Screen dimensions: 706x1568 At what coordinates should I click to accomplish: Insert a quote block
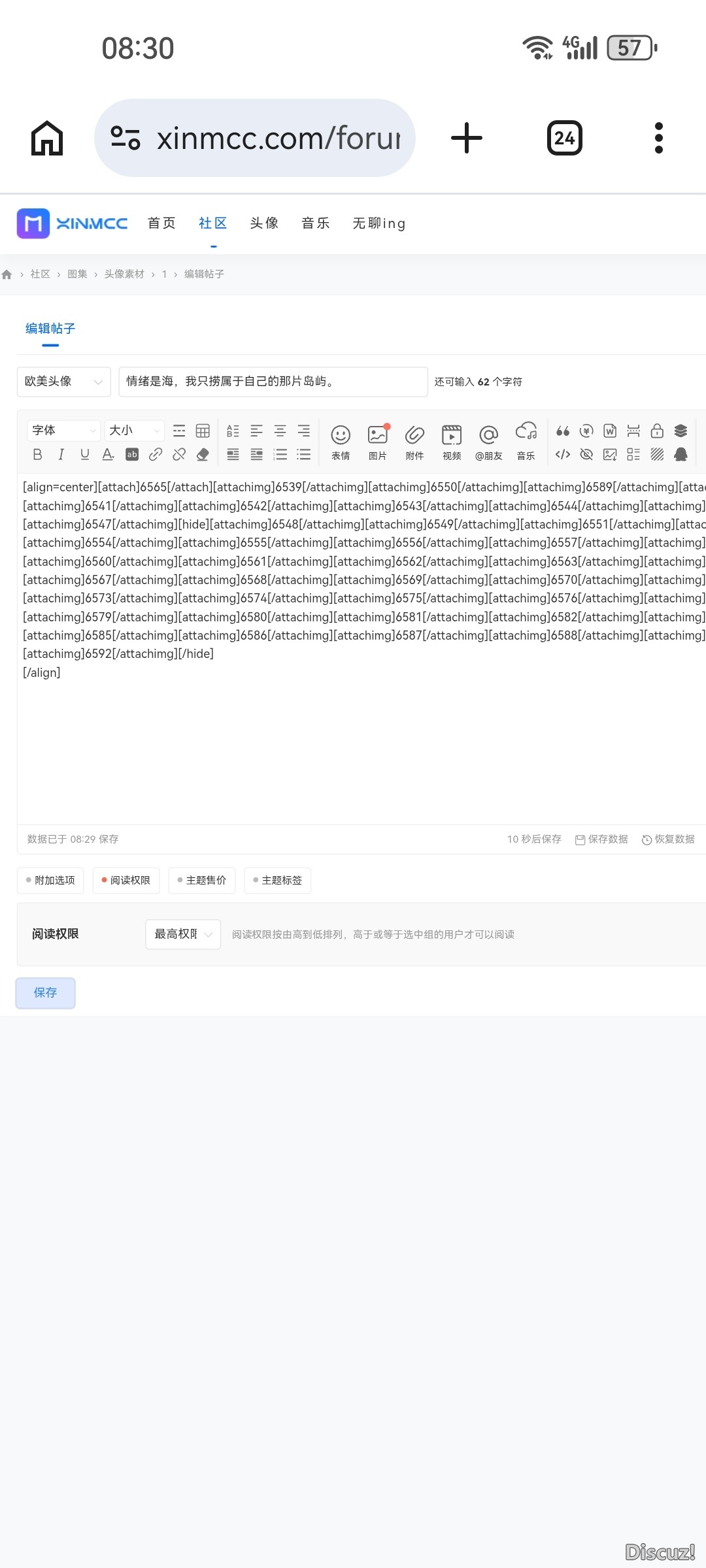tap(563, 431)
